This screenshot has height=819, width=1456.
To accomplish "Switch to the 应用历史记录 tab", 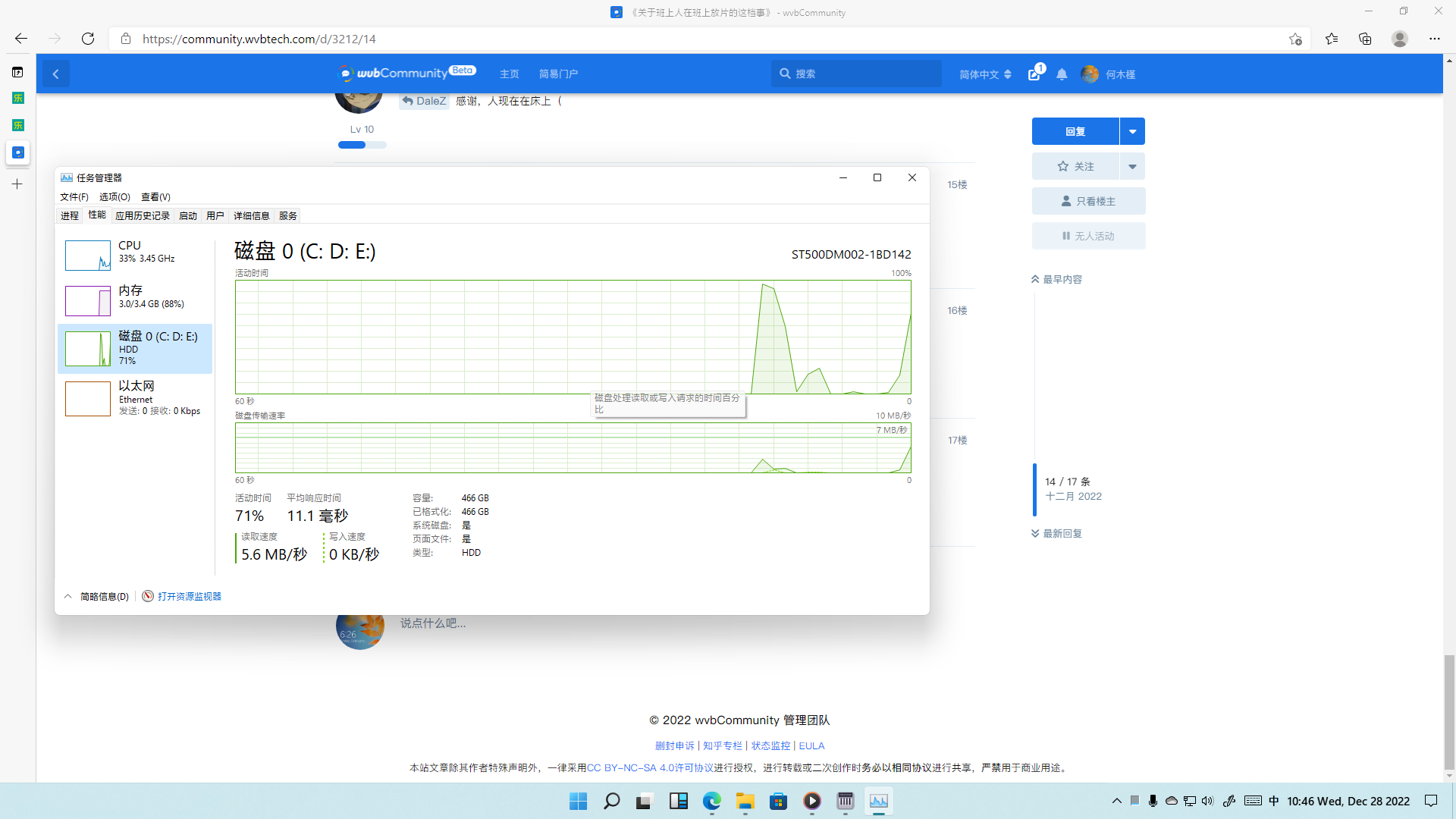I will [143, 215].
